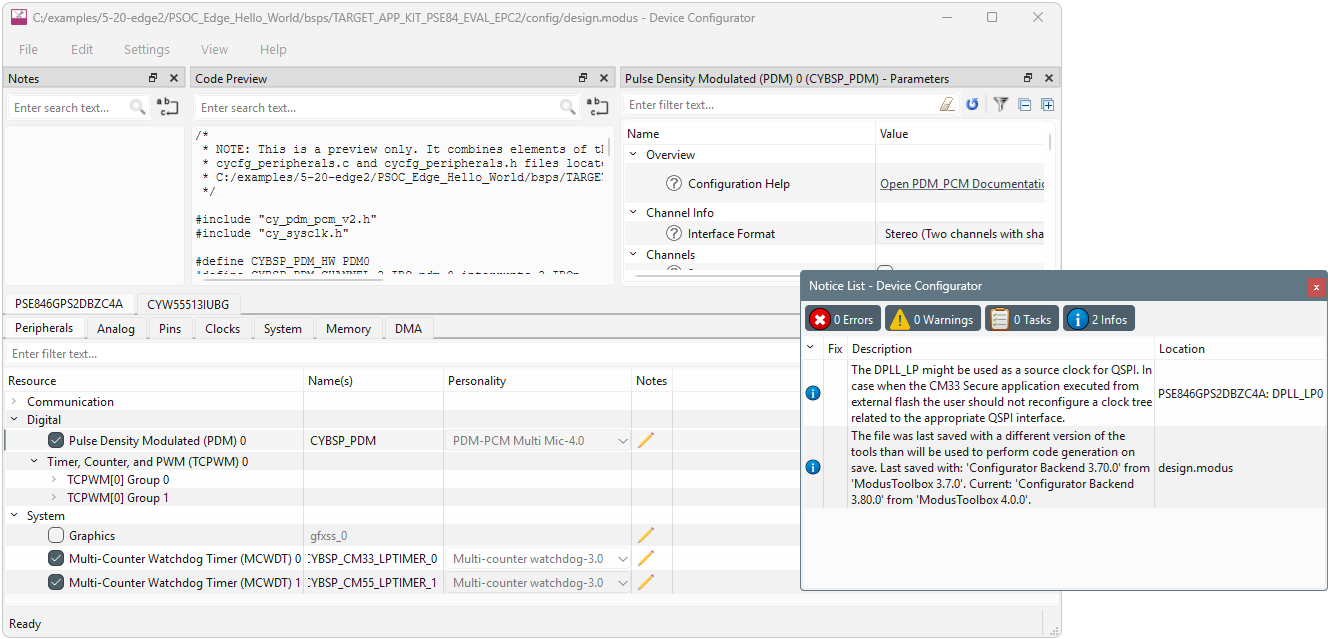The width and height of the screenshot is (1328, 639).
Task: Click the Notes search magnifier icon
Action: point(138,107)
